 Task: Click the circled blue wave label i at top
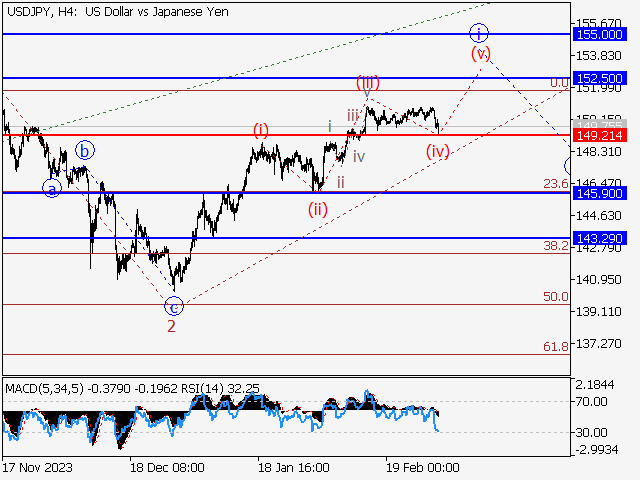pyautogui.click(x=479, y=33)
